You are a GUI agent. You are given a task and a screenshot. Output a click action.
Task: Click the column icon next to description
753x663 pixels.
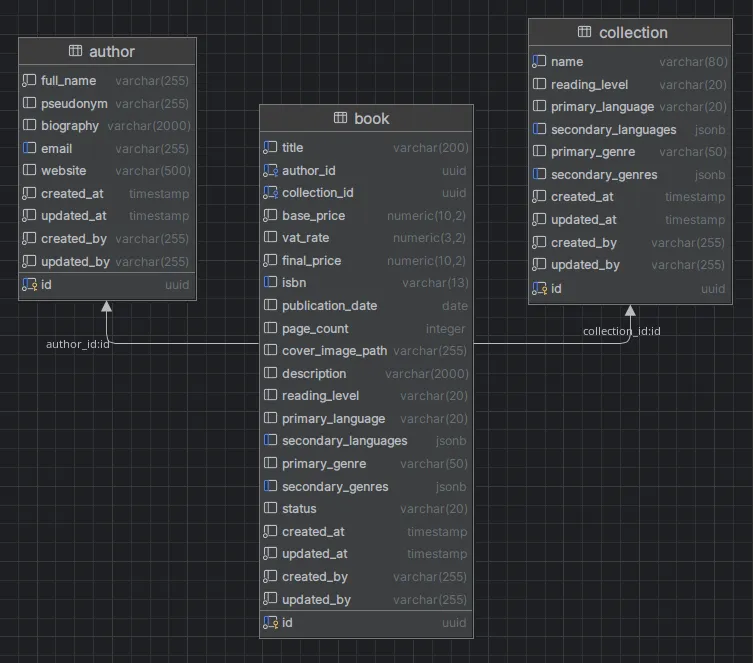point(270,373)
